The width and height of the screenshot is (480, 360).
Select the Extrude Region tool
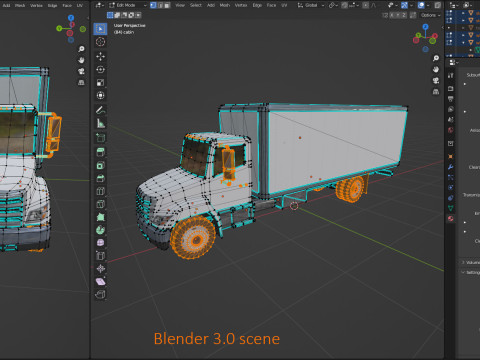point(100,152)
